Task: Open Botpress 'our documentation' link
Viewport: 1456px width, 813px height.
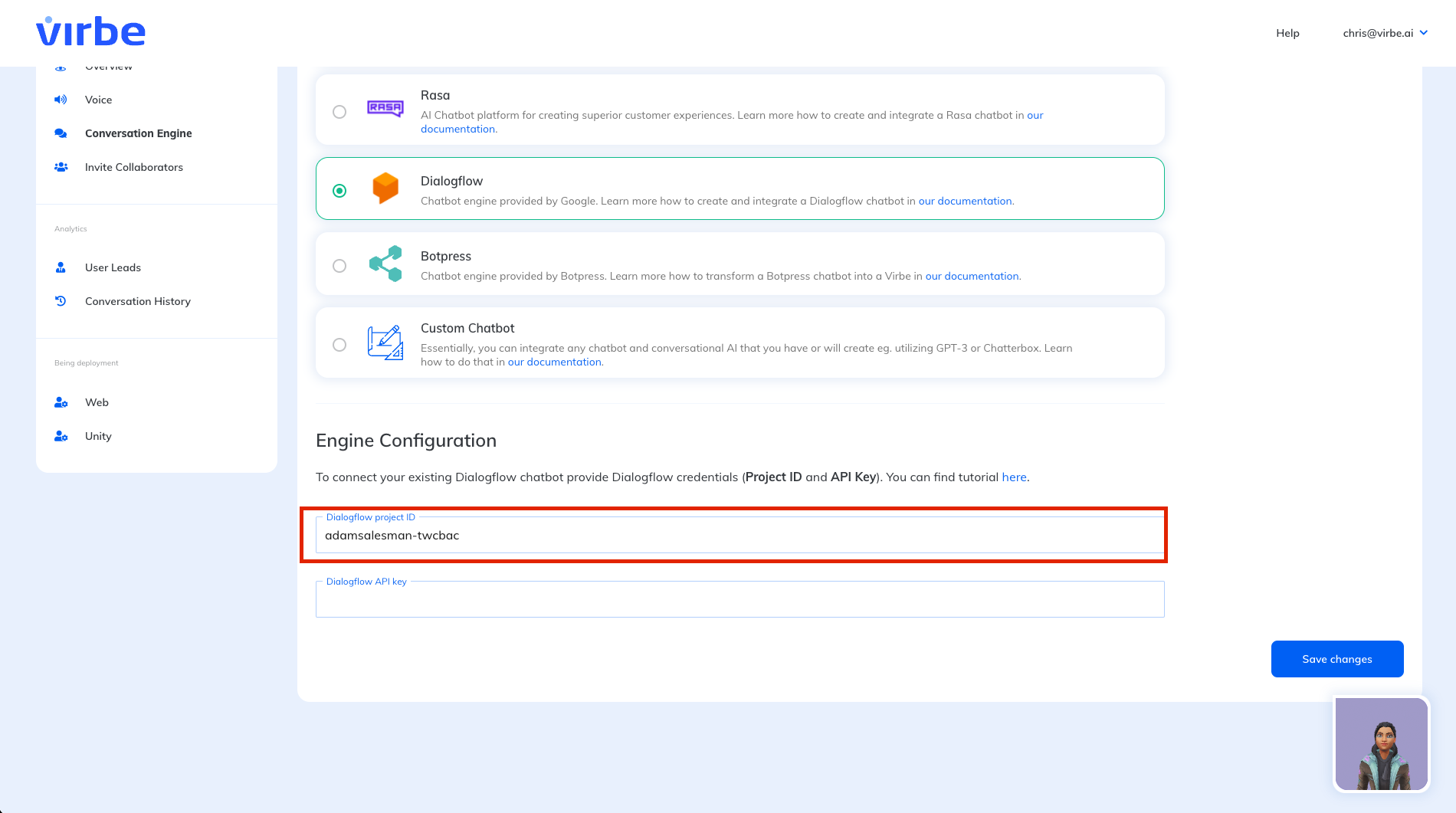Action: (x=972, y=276)
